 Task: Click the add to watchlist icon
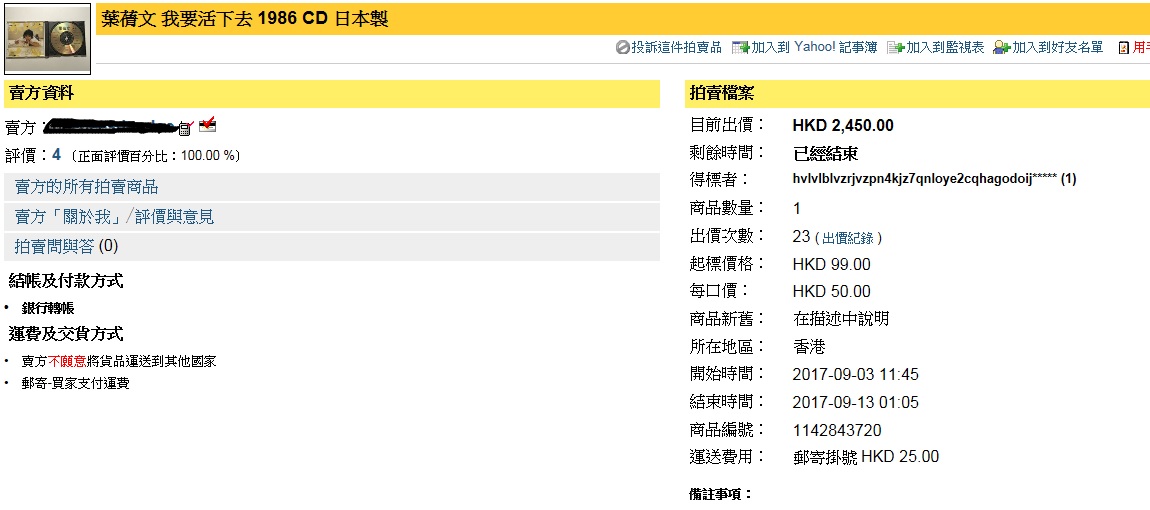click(896, 48)
